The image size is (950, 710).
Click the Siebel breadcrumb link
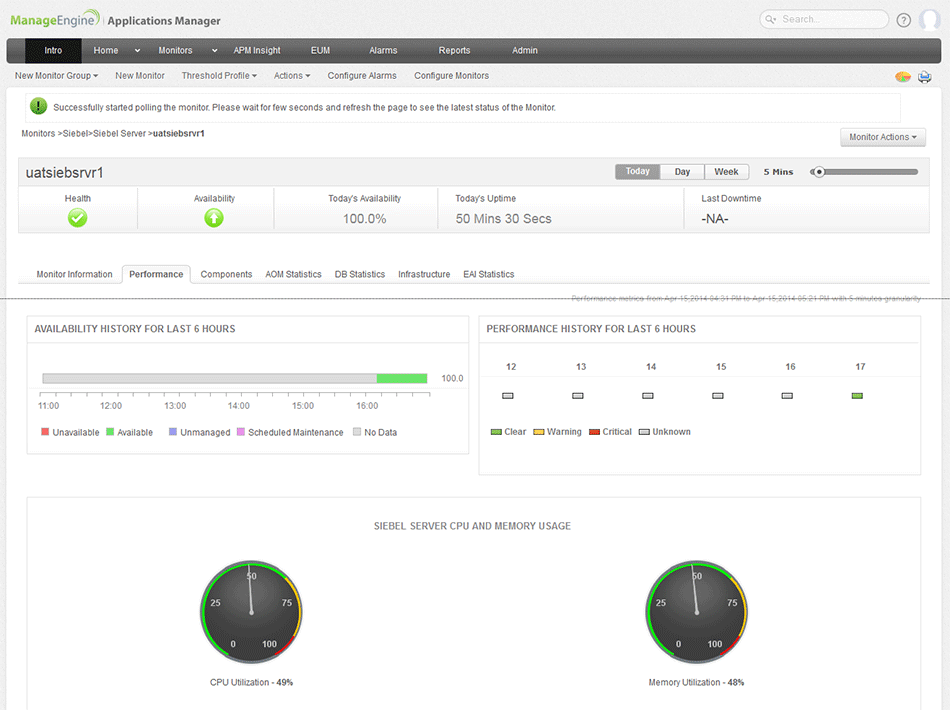point(75,133)
